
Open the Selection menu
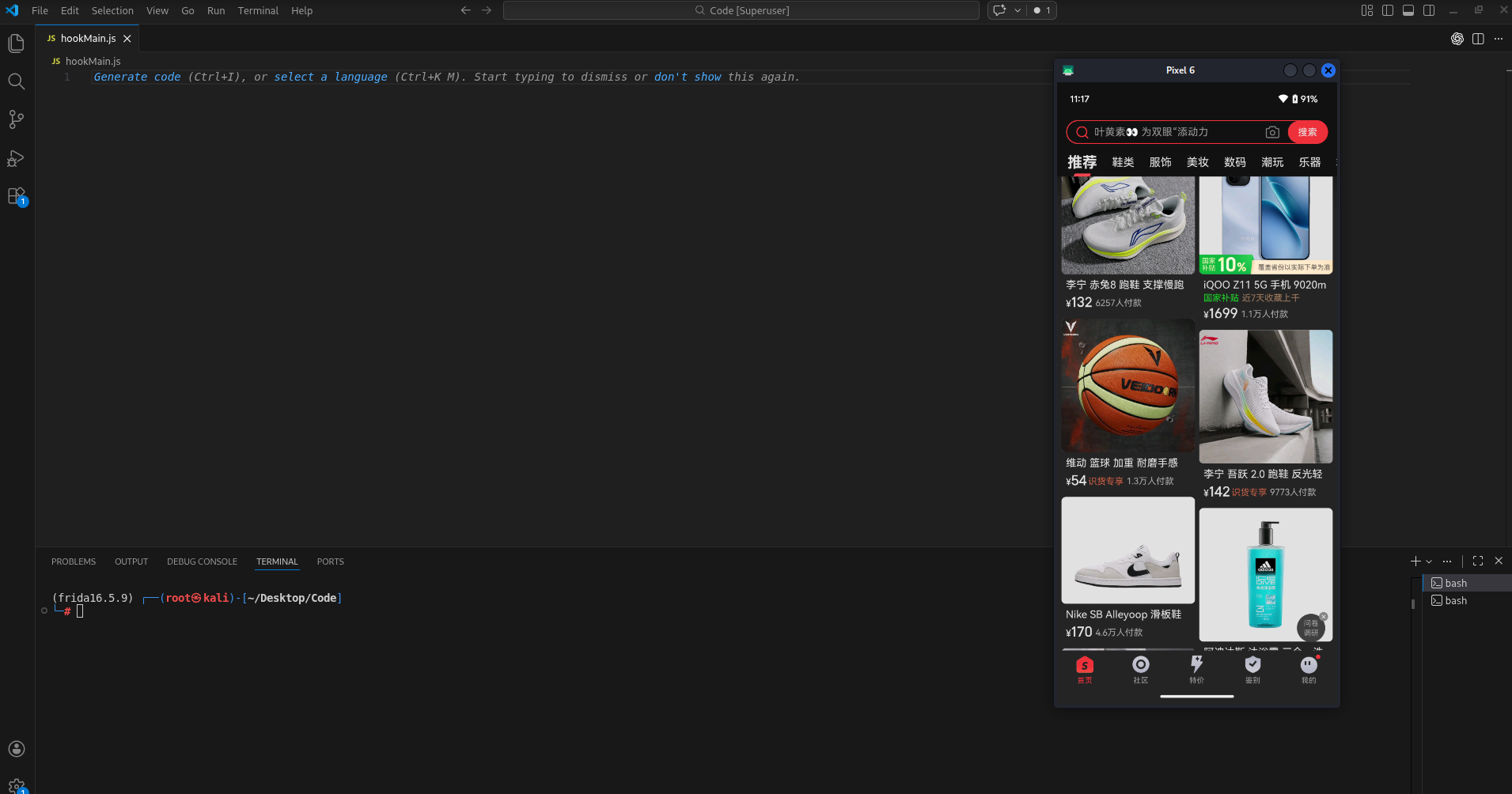click(112, 10)
